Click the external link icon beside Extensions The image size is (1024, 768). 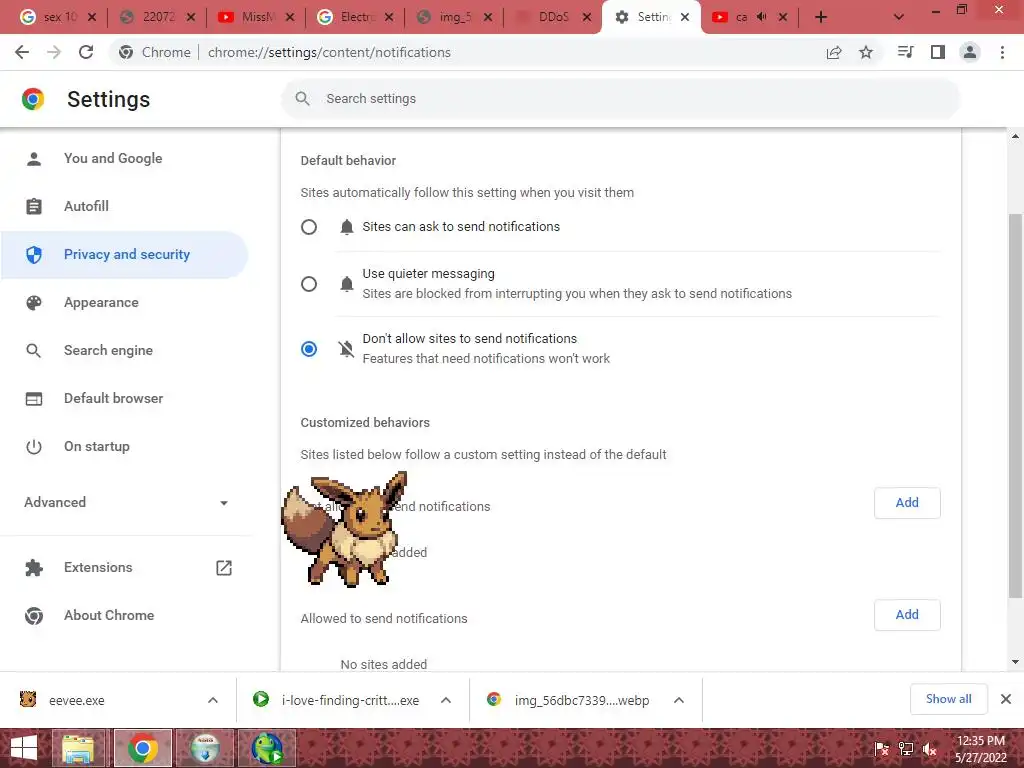pyautogui.click(x=224, y=568)
